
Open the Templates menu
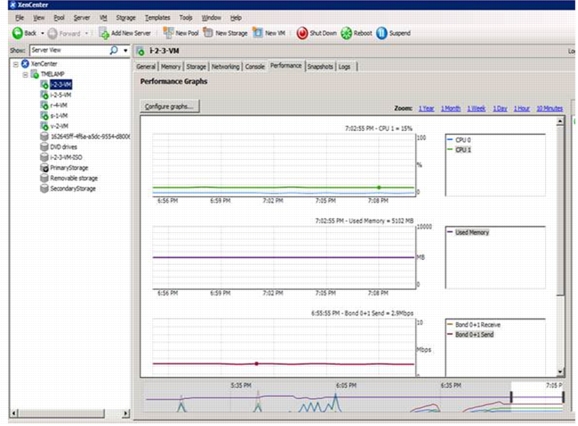[x=157, y=18]
